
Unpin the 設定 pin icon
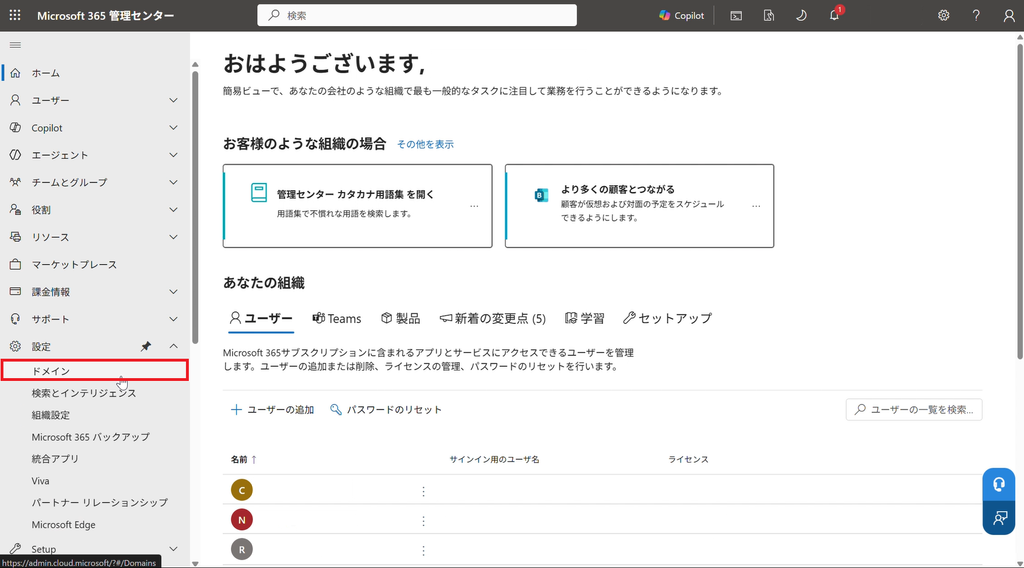(x=146, y=347)
